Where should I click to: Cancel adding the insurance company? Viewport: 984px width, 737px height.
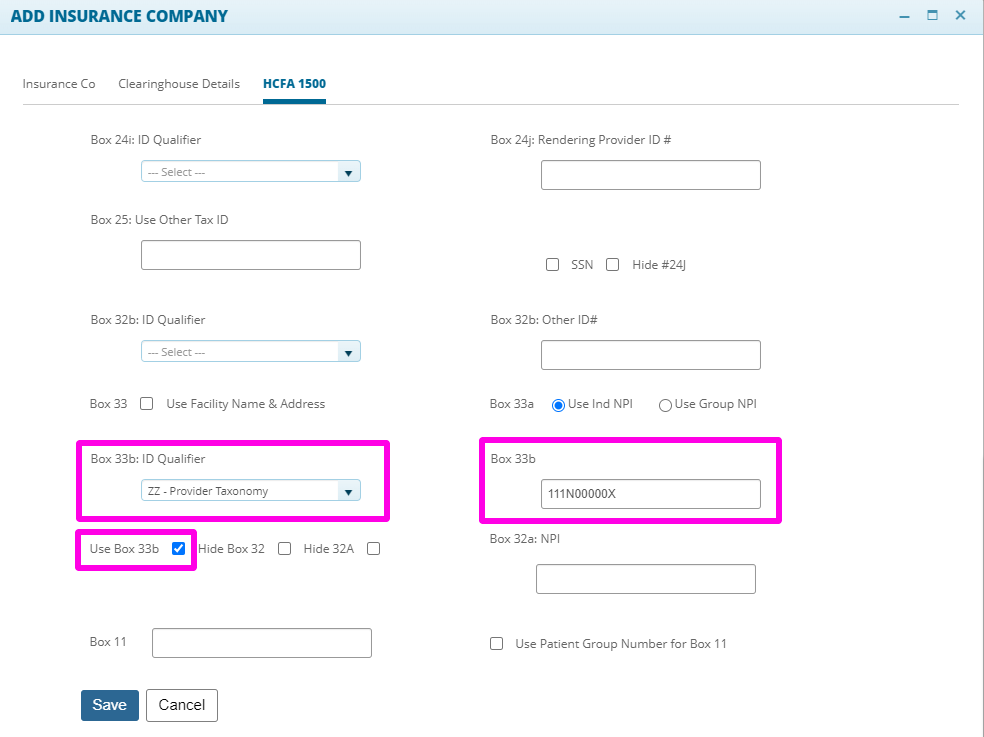(x=181, y=705)
